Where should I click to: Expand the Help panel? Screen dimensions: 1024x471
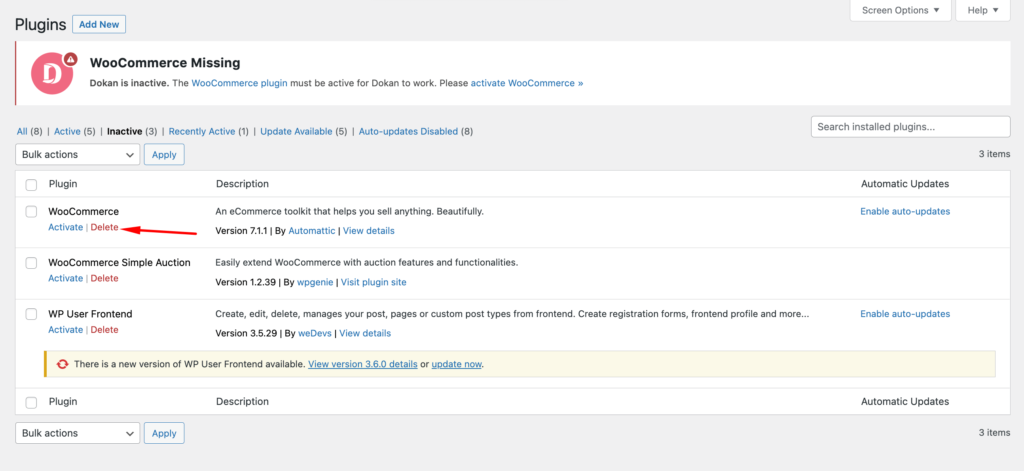click(983, 10)
